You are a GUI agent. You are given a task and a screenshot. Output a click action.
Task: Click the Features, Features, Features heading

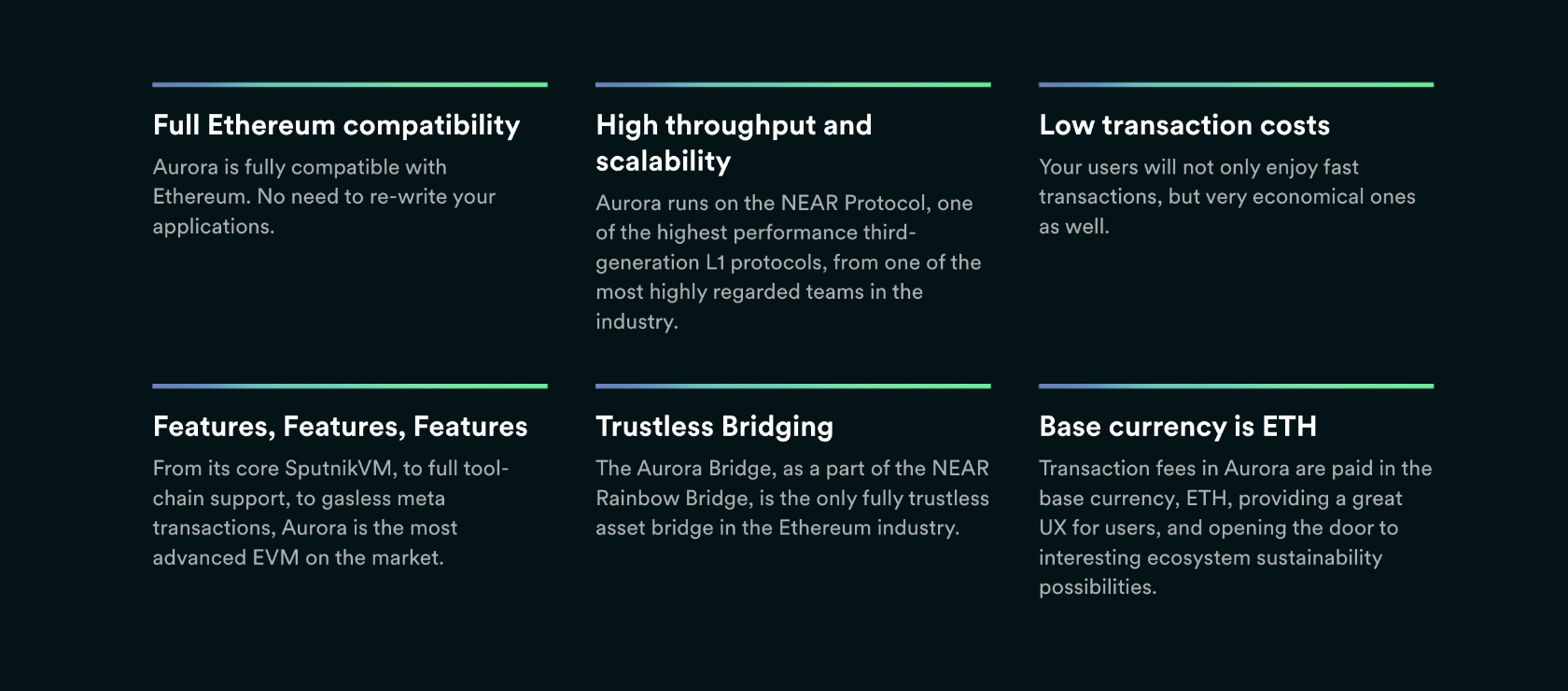click(340, 427)
